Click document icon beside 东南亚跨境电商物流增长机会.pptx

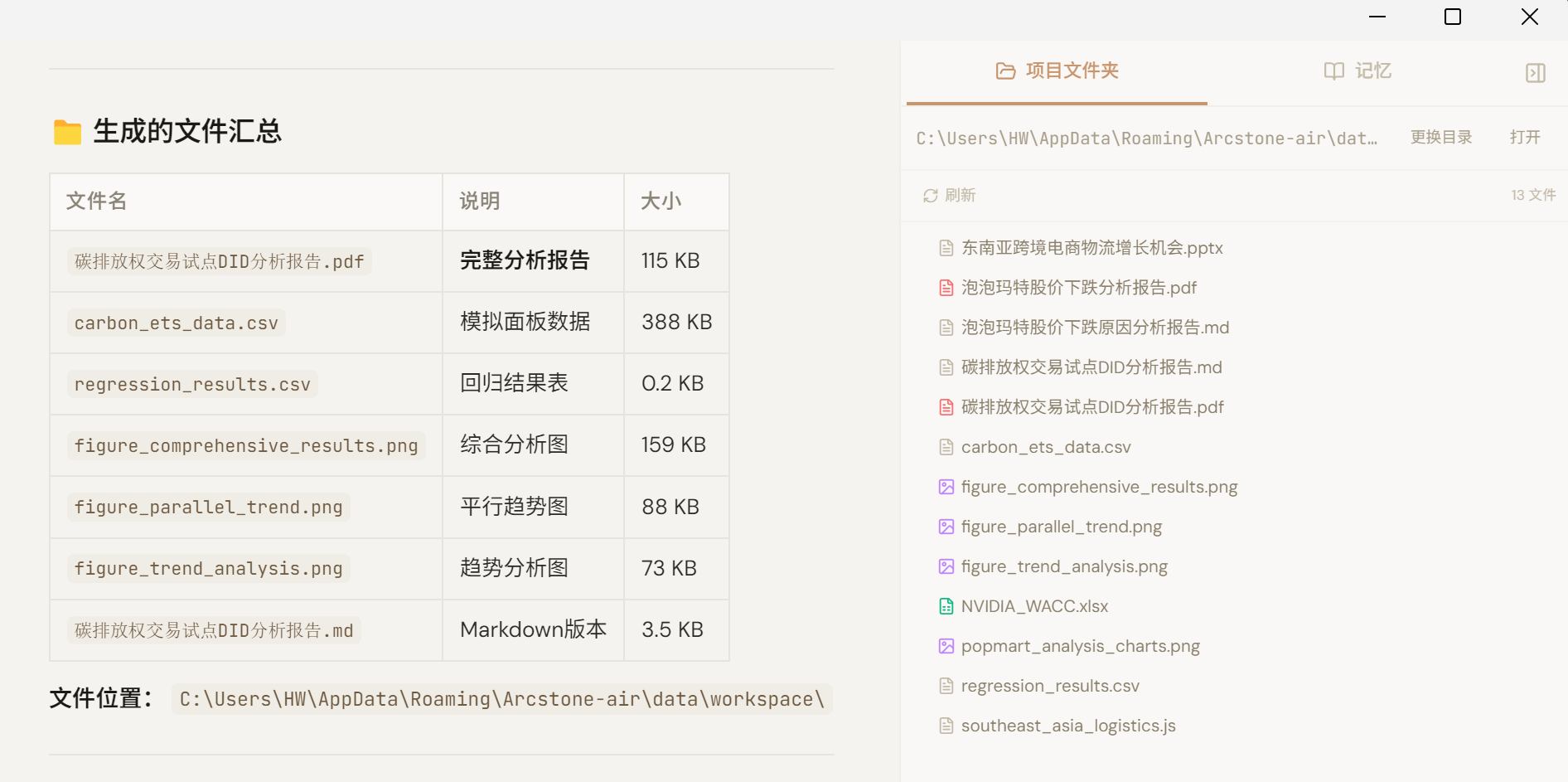click(946, 248)
